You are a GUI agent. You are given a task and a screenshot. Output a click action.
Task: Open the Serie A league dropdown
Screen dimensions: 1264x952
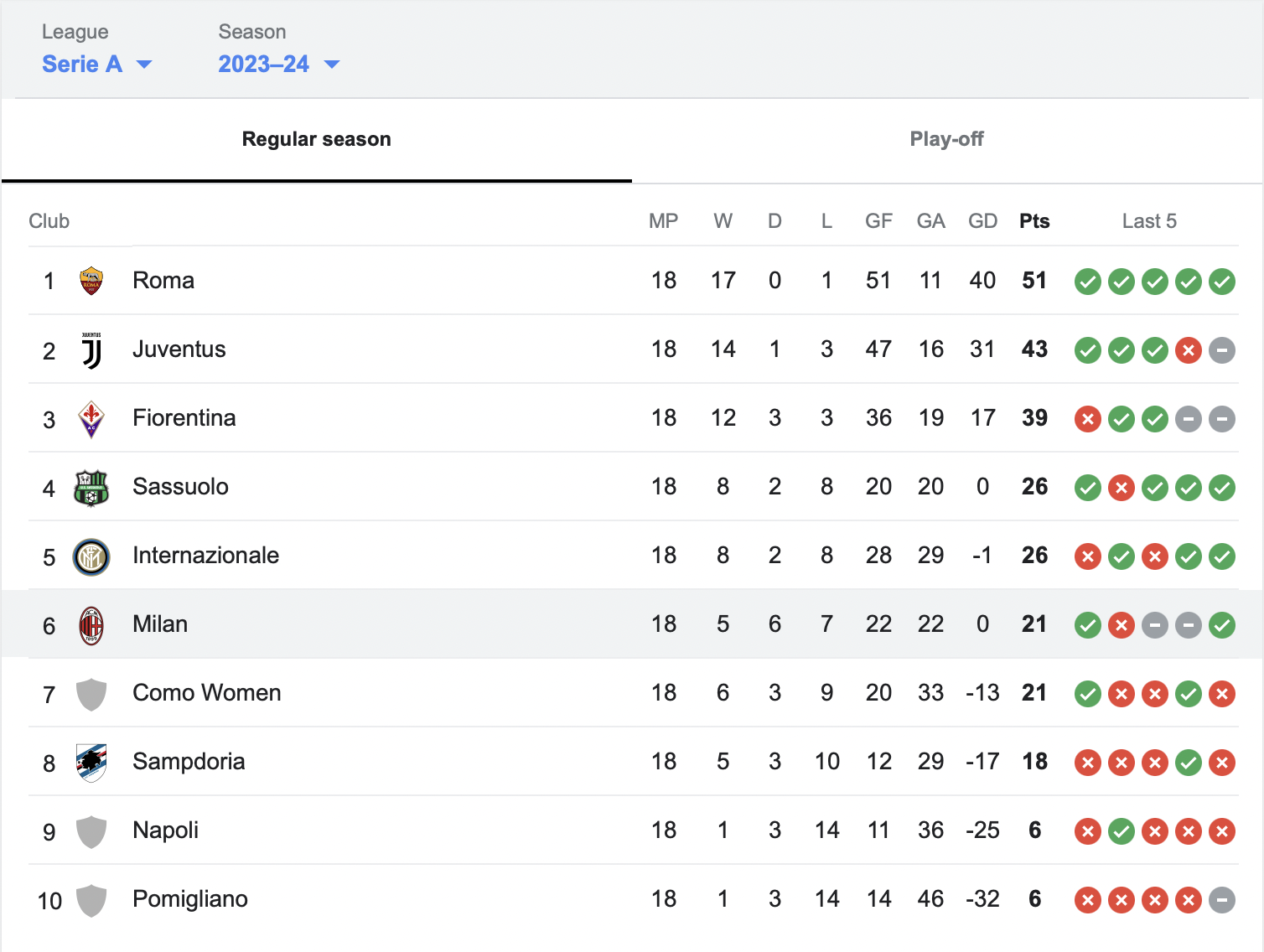[97, 64]
